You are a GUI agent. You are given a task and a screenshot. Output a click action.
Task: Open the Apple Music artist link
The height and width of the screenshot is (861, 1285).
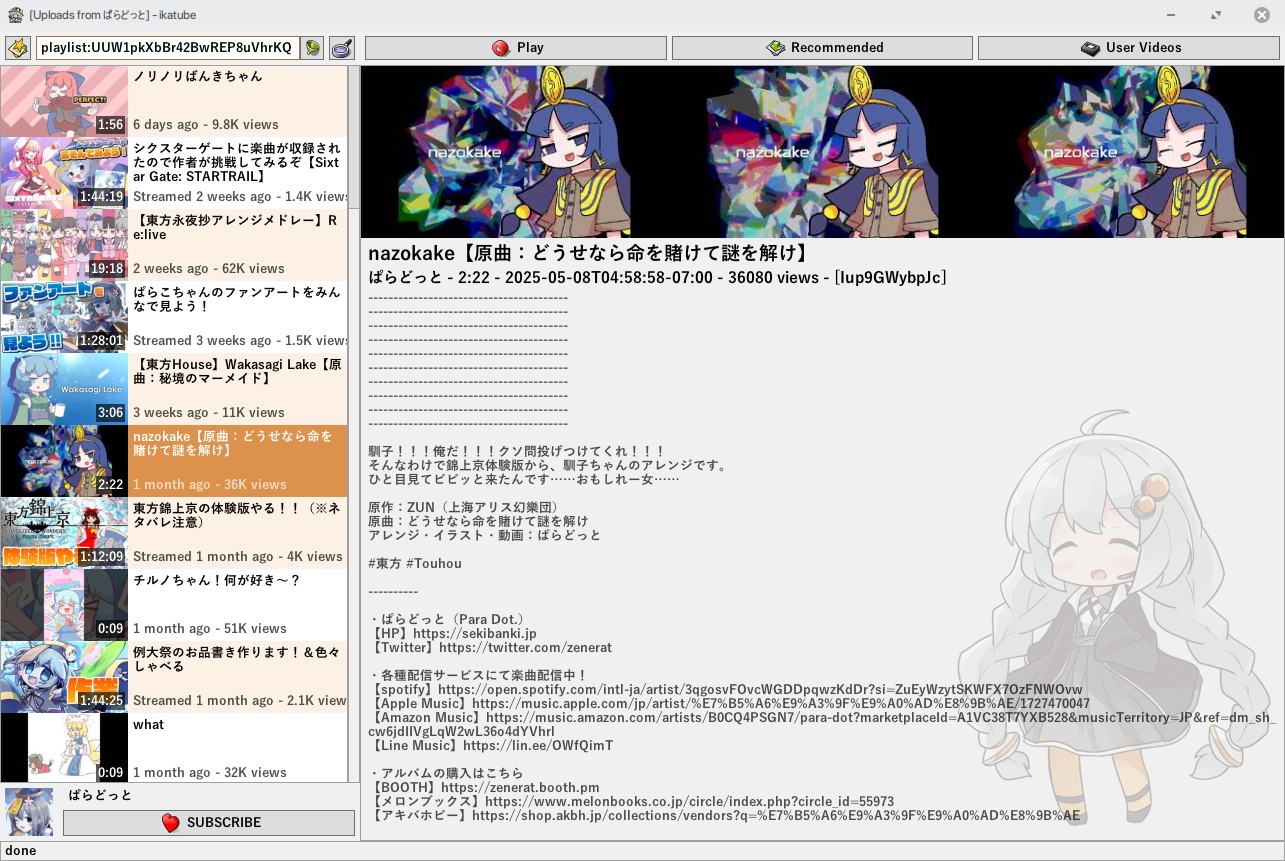[781, 704]
